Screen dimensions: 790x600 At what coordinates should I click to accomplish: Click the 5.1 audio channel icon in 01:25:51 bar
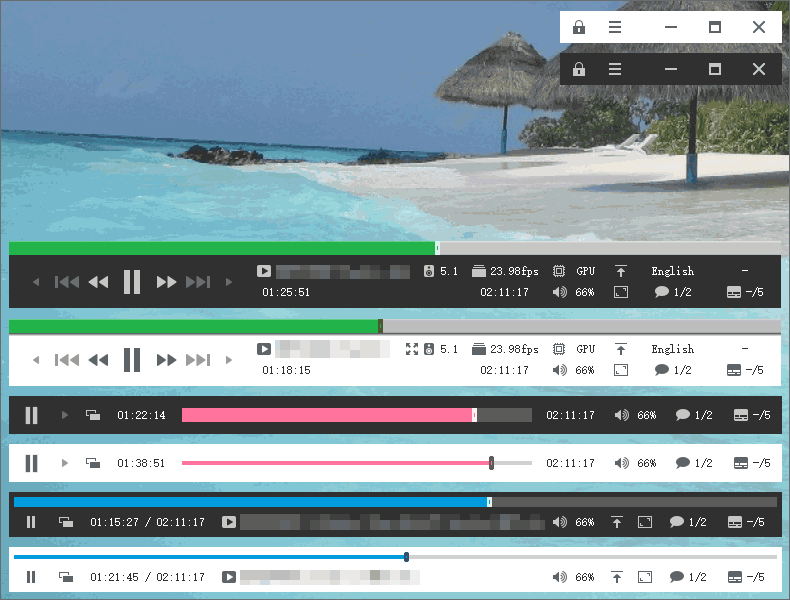point(429,271)
